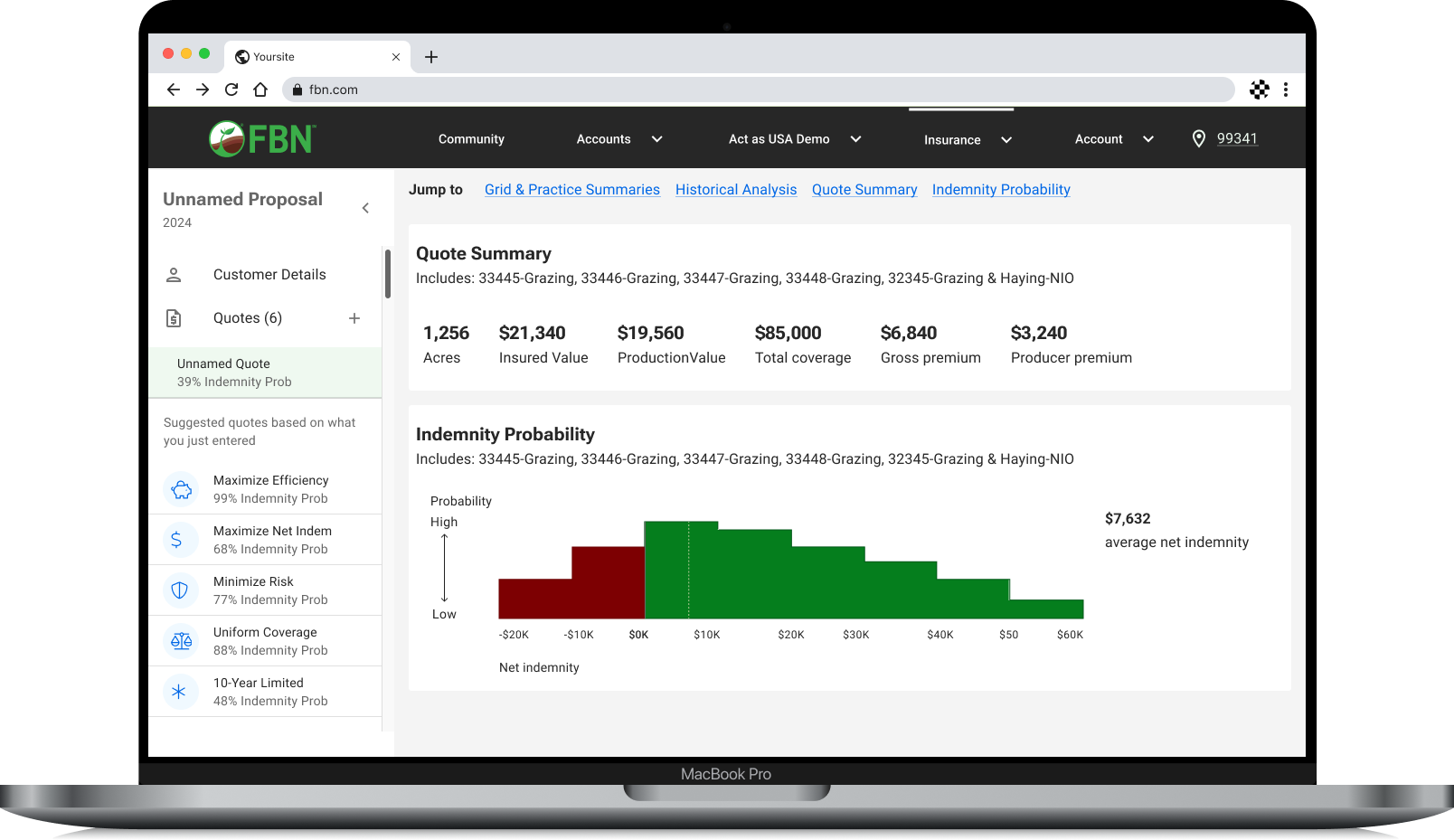The width and height of the screenshot is (1454, 840).
Task: Click the tallest green histogram bar
Action: point(681,570)
